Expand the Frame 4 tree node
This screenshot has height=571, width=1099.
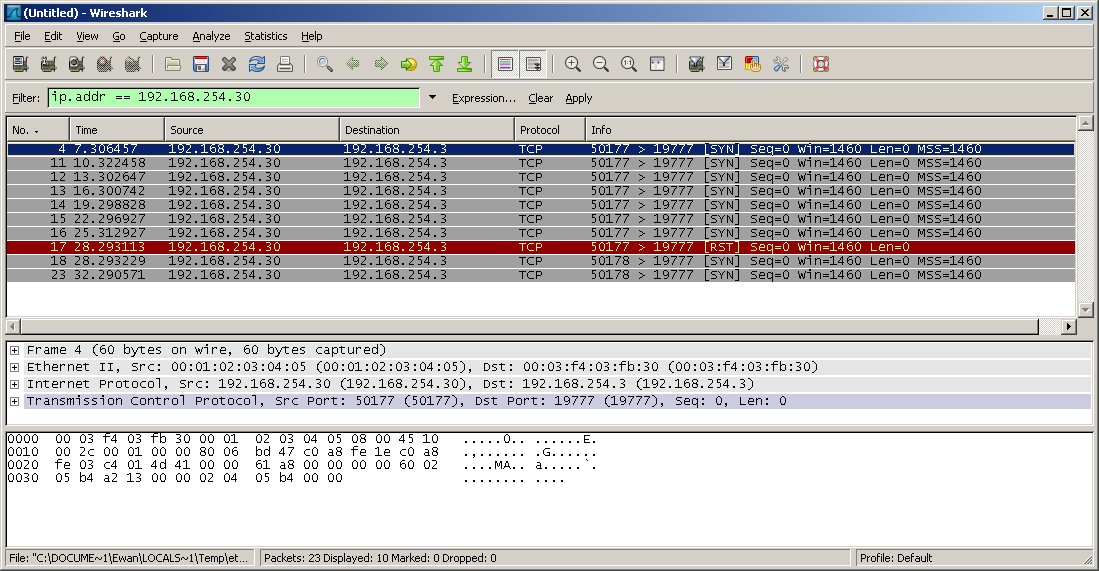click(x=14, y=350)
